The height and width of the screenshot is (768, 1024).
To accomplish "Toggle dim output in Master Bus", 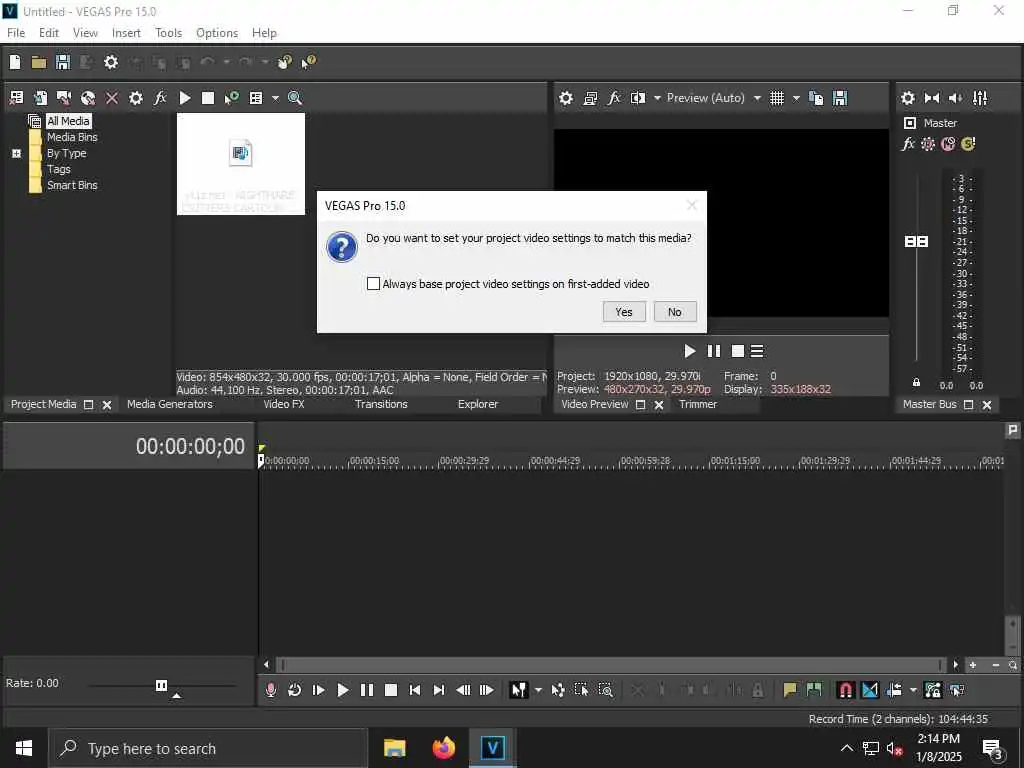I will click(955, 98).
